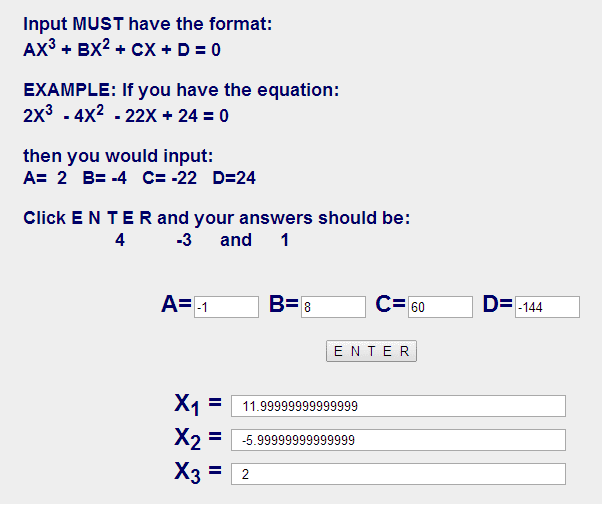Click the X1 = label
This screenshot has width=602, height=515.
pos(197,404)
